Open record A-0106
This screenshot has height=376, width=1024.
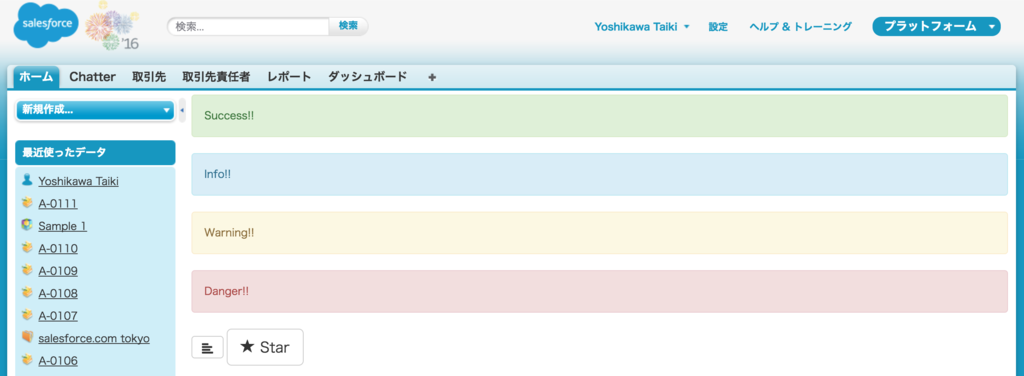click(58, 360)
